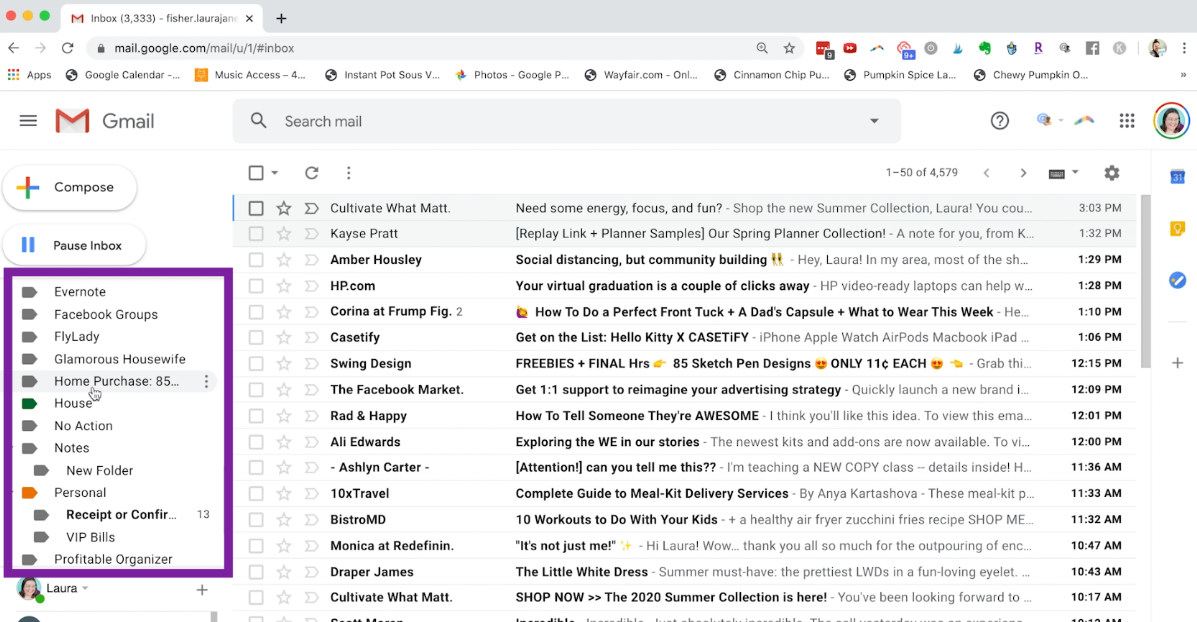This screenshot has width=1197, height=622.
Task: Click the Pause Inbox button
Action: [x=75, y=245]
